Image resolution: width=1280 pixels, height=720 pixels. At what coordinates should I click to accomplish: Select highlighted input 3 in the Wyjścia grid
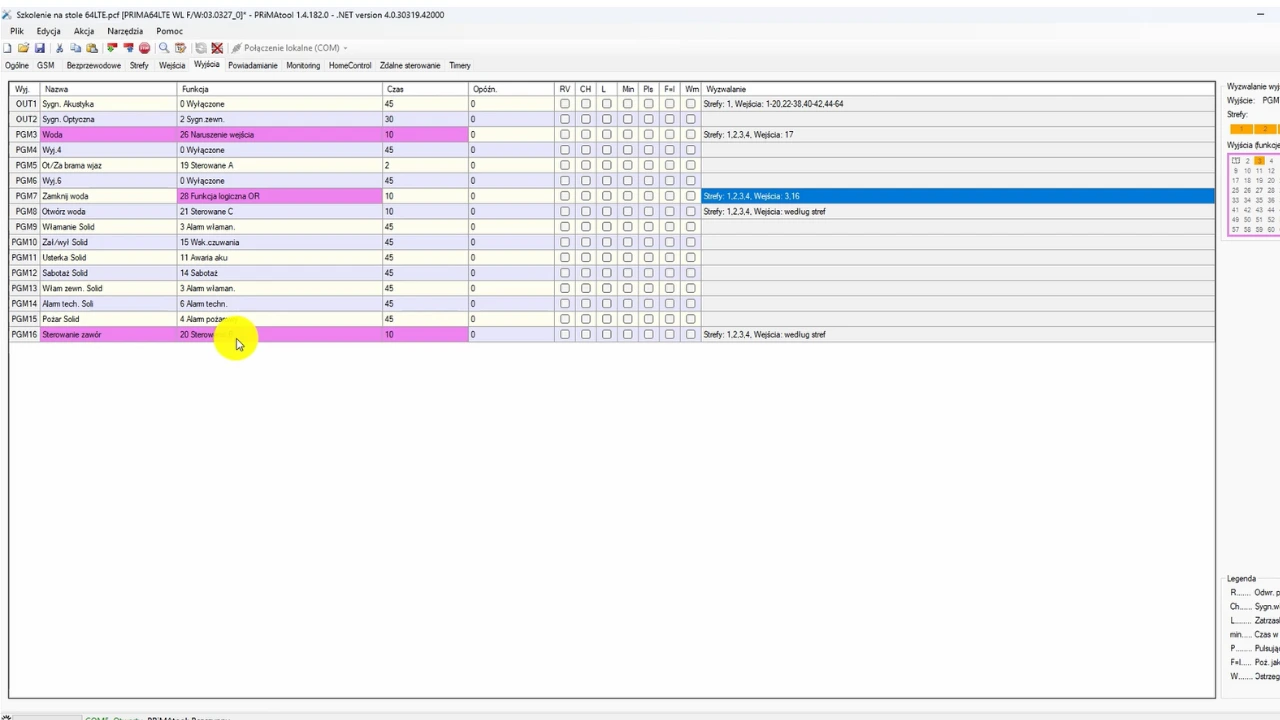(1259, 161)
